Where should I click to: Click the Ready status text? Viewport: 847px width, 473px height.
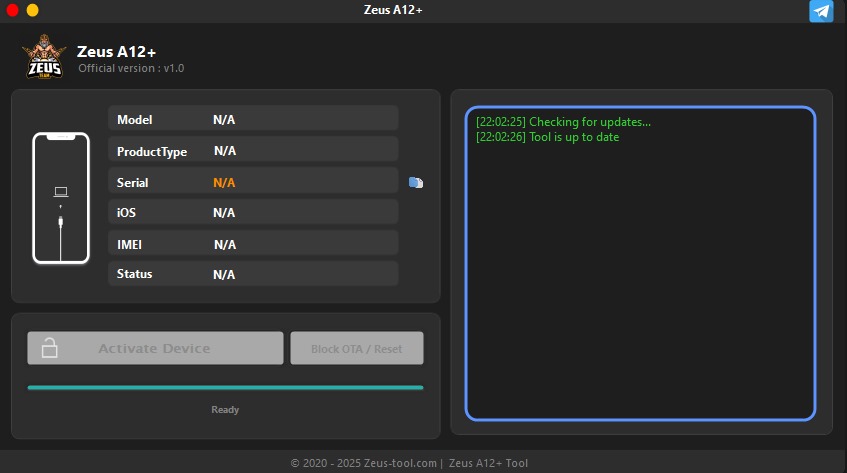pyautogui.click(x=225, y=410)
